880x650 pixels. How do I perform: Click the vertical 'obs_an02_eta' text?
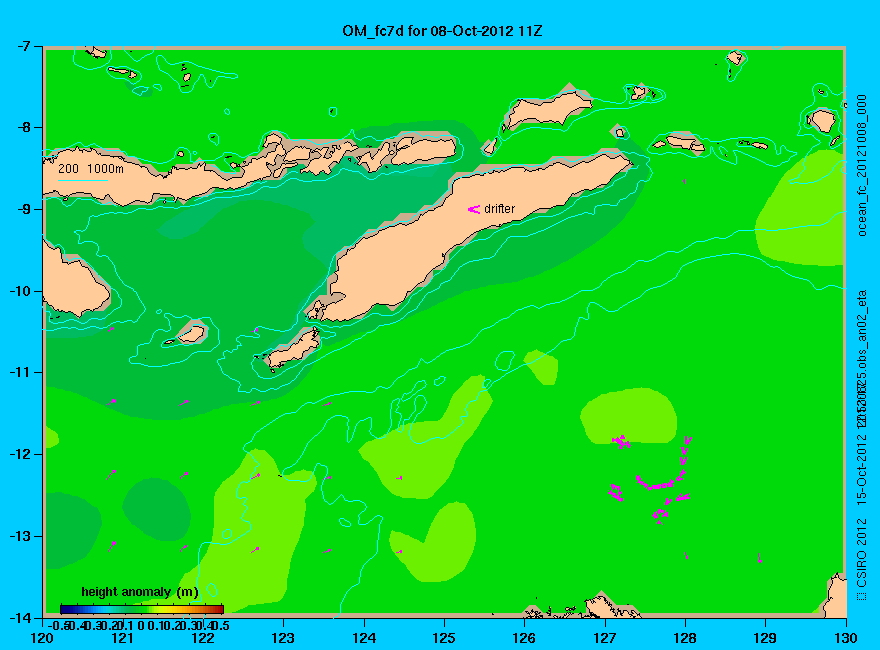[x=861, y=331]
